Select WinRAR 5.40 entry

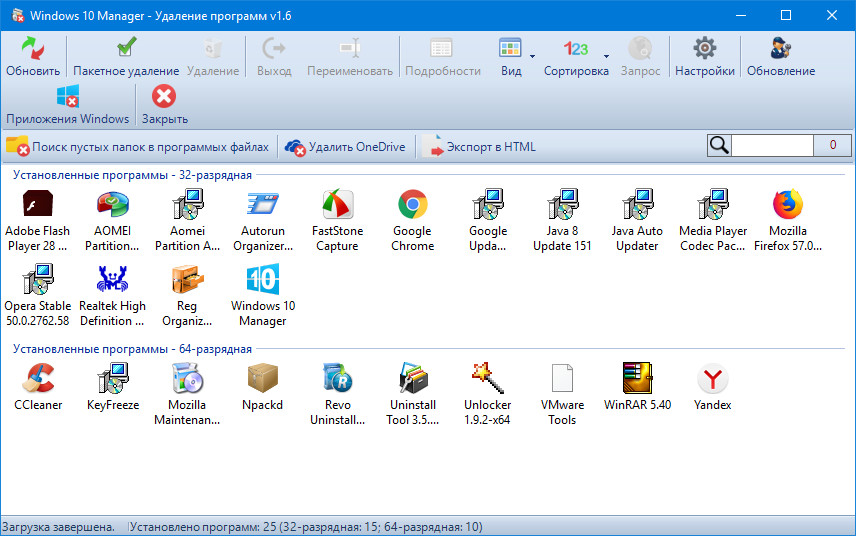pos(637,387)
